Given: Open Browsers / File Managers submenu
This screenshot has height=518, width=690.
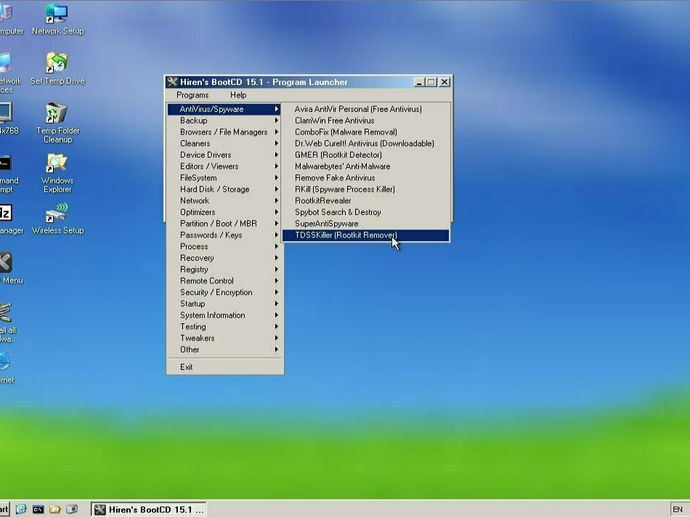Looking at the screenshot, I should (x=224, y=132).
